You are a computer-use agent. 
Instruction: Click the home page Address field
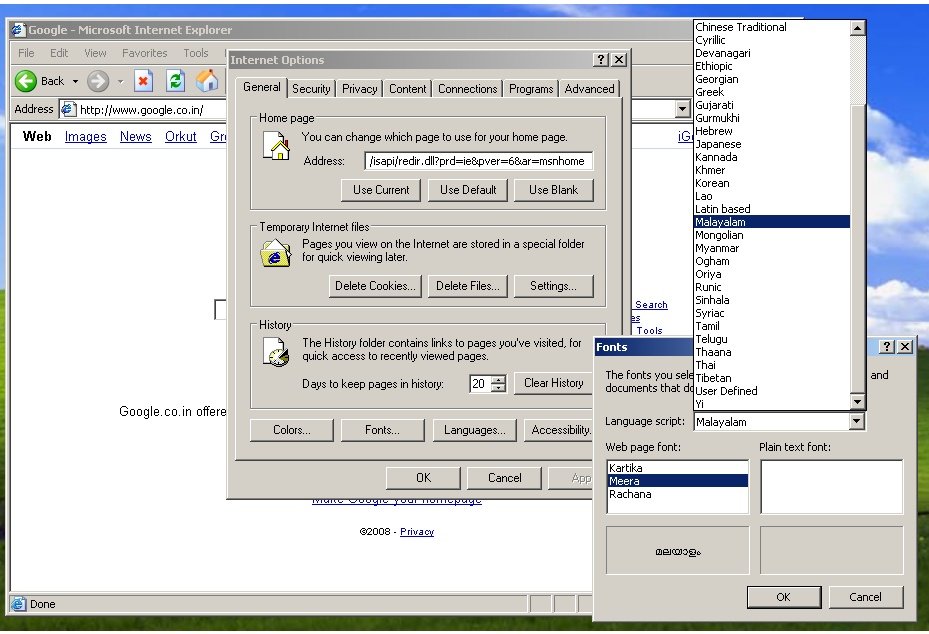479,161
